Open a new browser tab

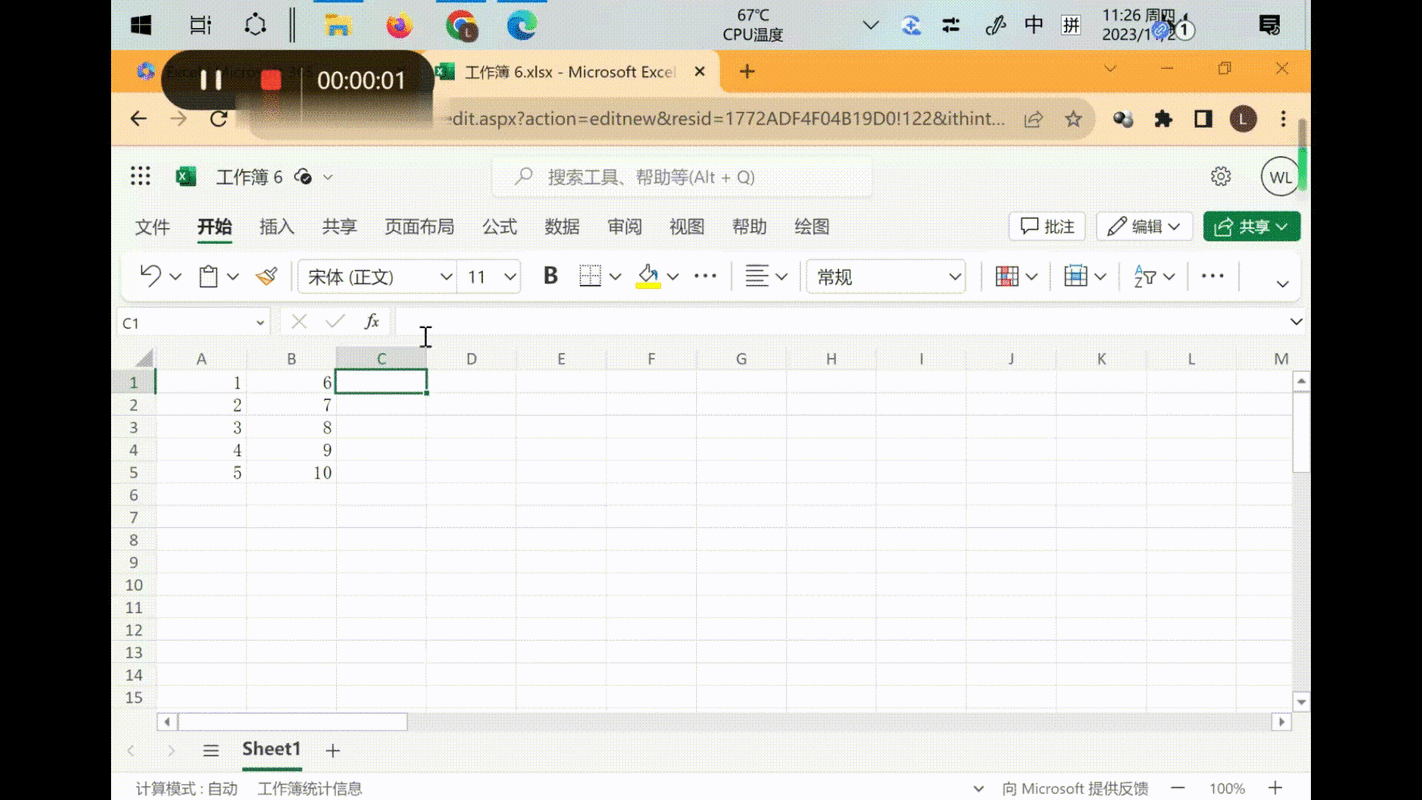tap(747, 71)
